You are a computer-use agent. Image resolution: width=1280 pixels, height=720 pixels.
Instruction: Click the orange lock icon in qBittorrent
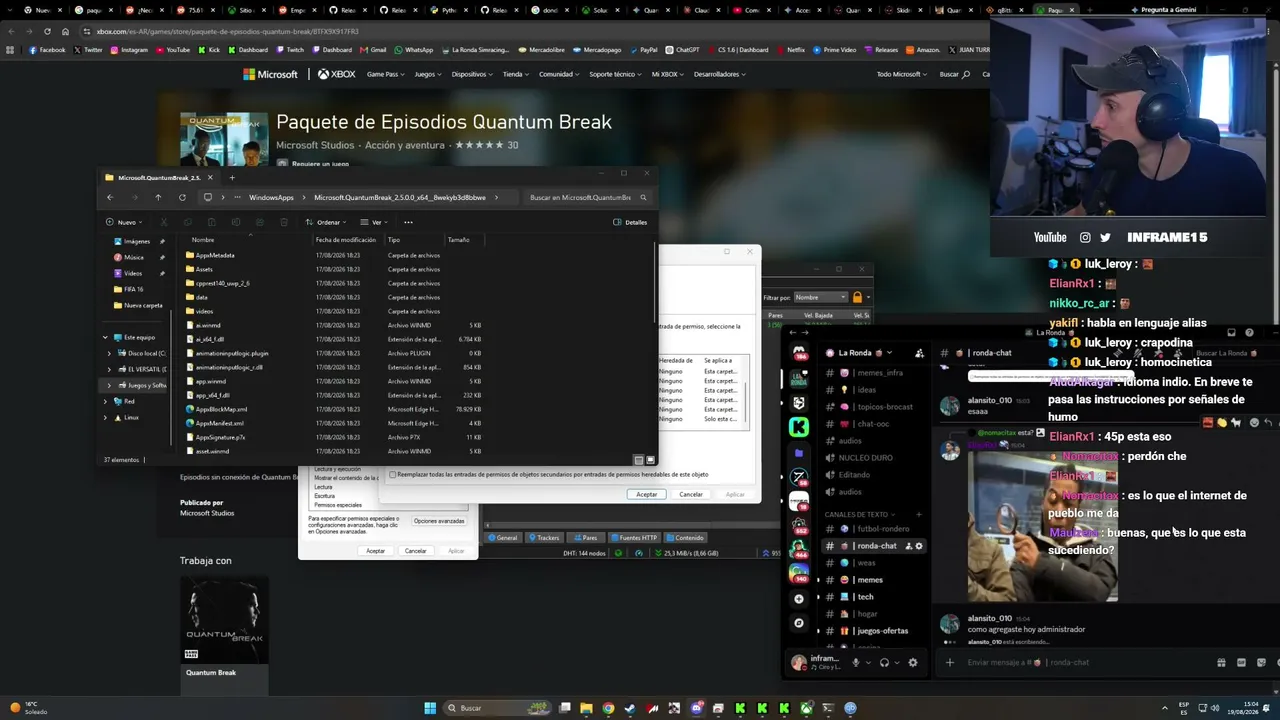857,297
